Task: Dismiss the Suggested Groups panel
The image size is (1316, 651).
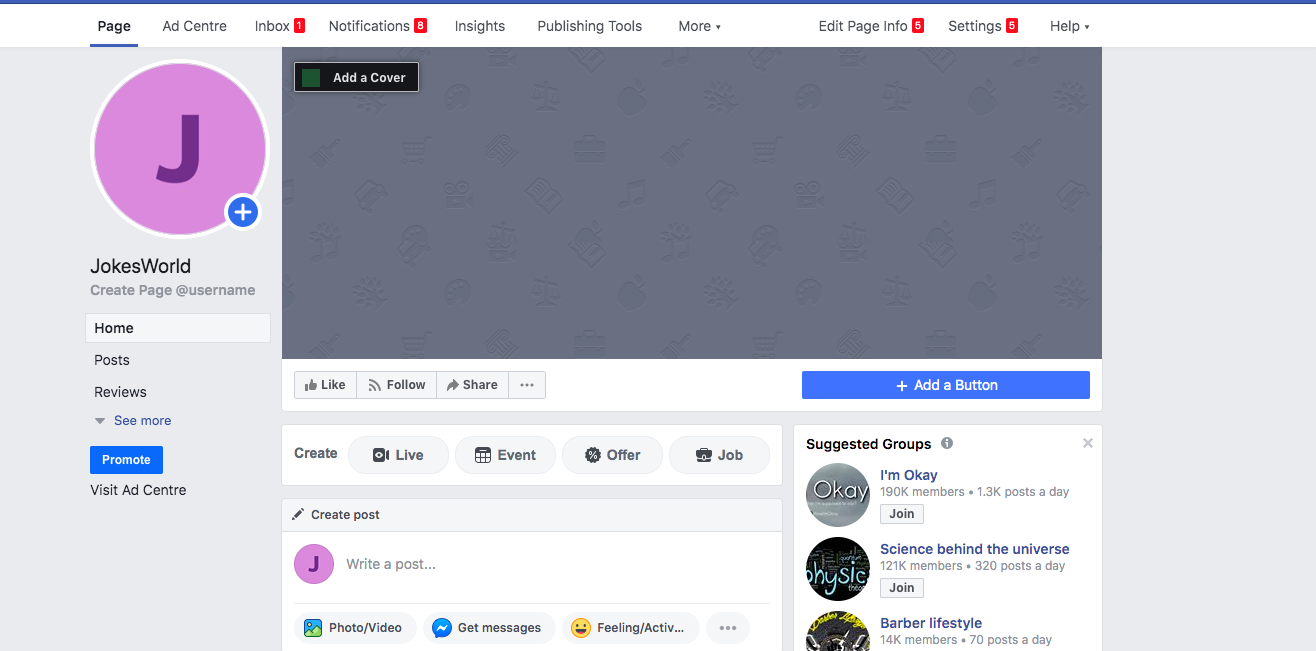Action: pyautogui.click(x=1088, y=443)
